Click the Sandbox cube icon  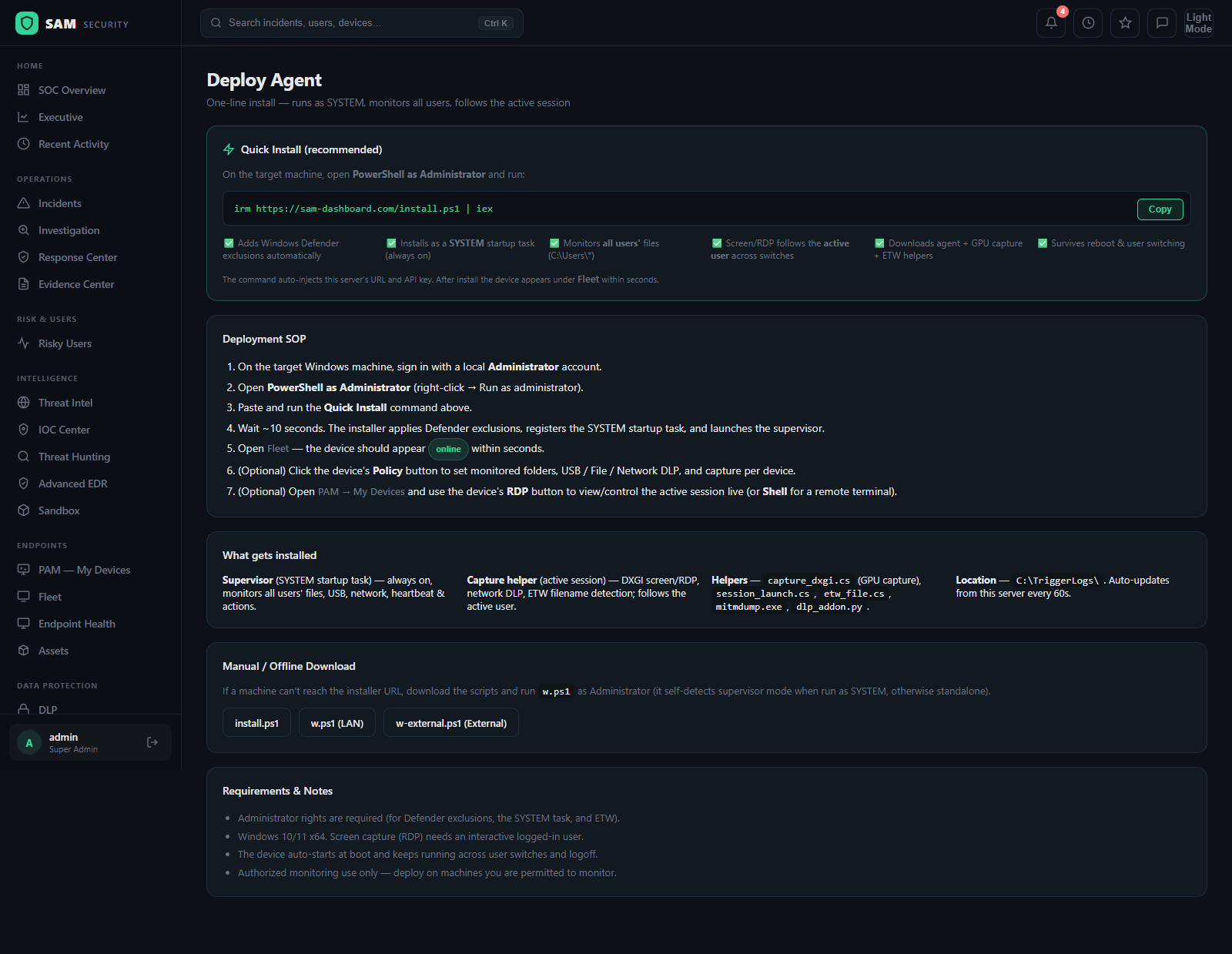(x=24, y=510)
